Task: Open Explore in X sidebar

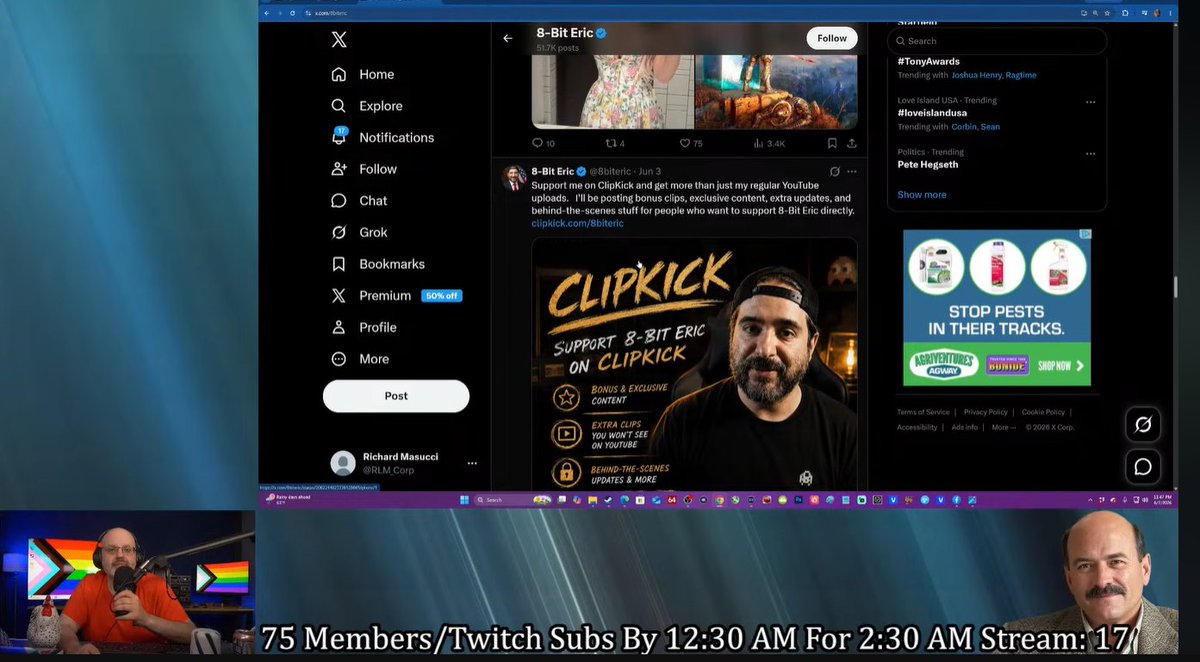Action: [367, 106]
